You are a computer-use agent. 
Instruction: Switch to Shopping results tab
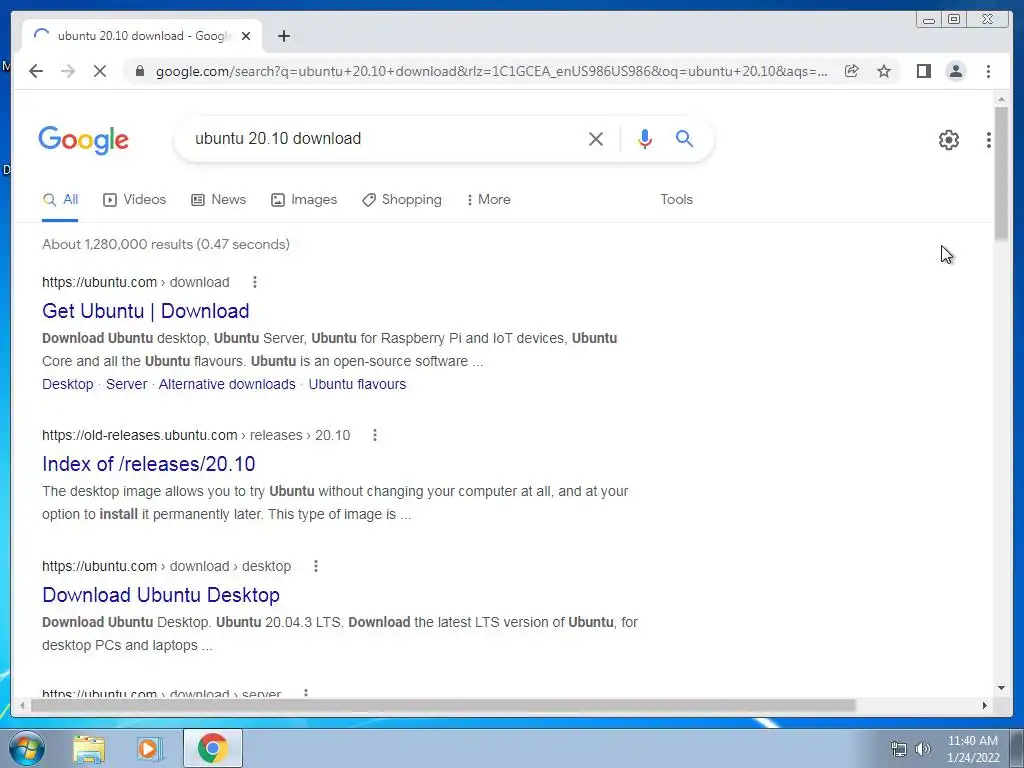(x=402, y=200)
